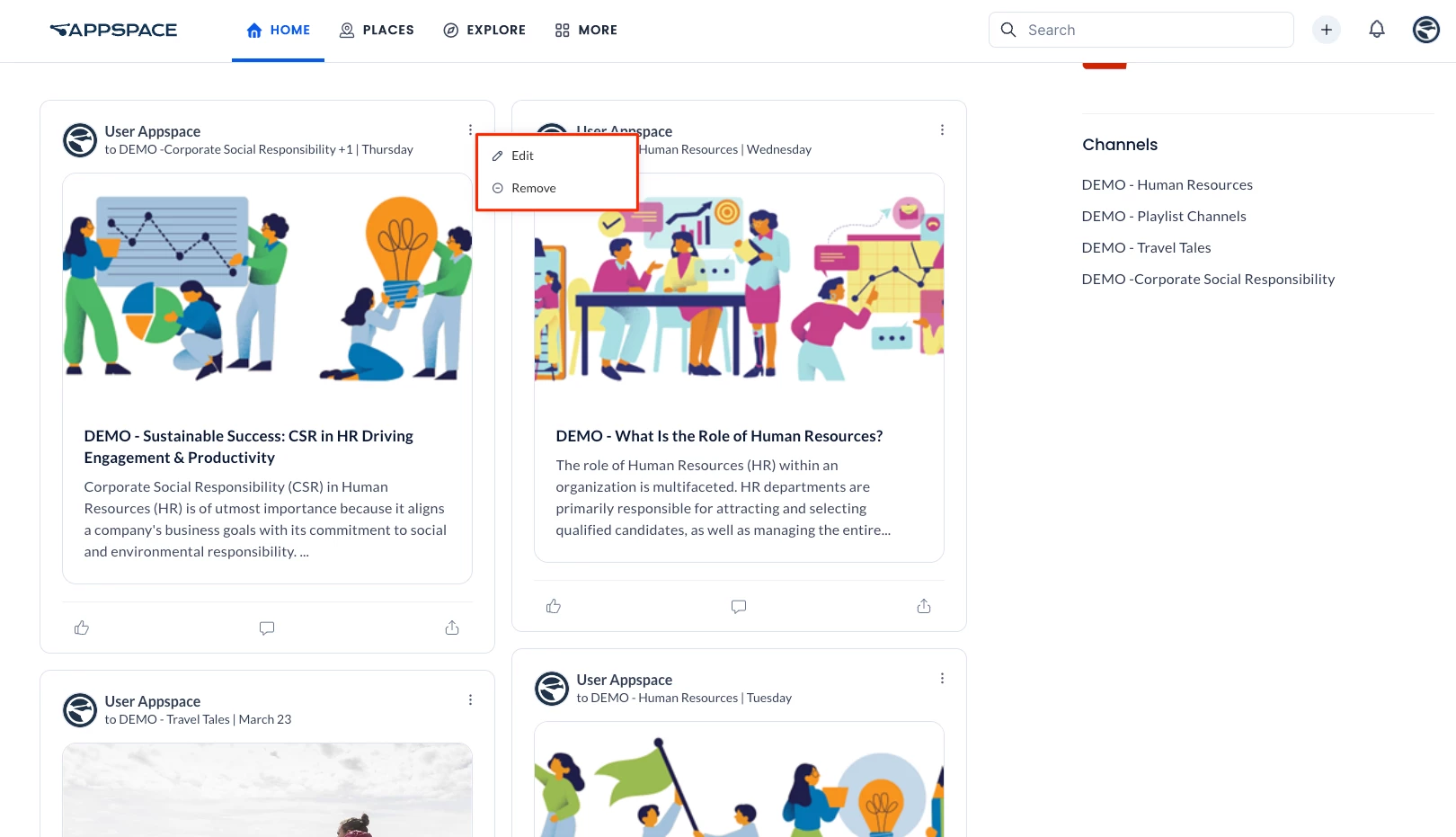
Task: Click the Human Resources post illustration
Action: tap(739, 288)
